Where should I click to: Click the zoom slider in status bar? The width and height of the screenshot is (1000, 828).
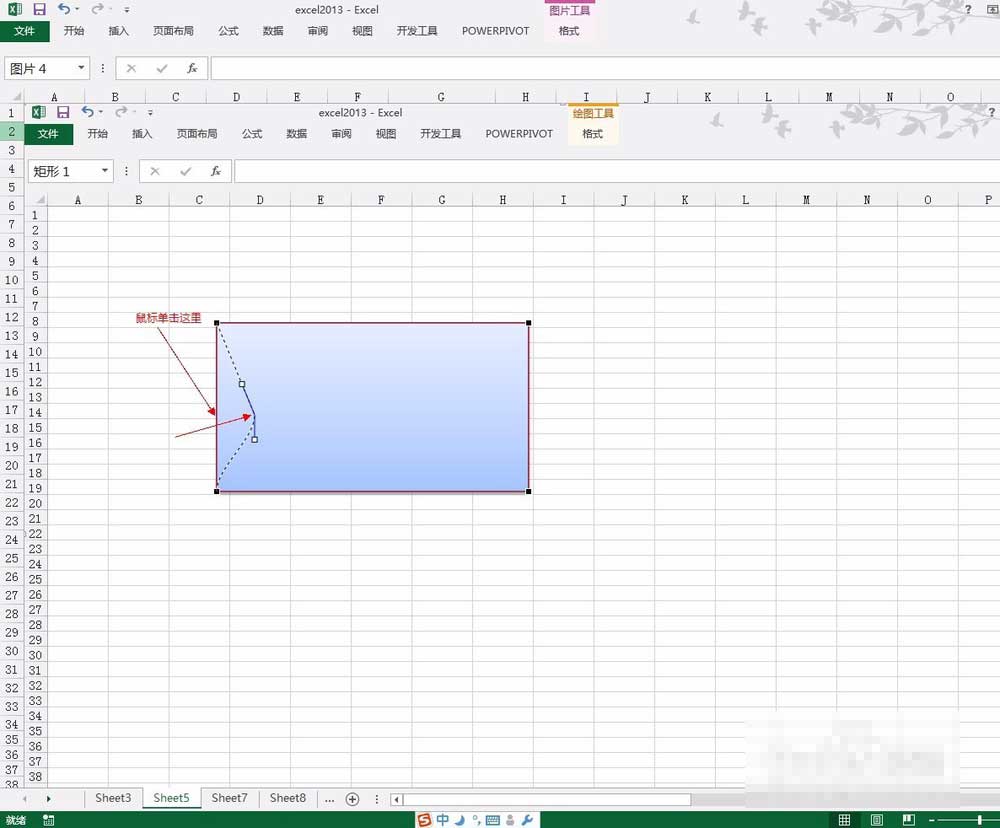point(979,820)
